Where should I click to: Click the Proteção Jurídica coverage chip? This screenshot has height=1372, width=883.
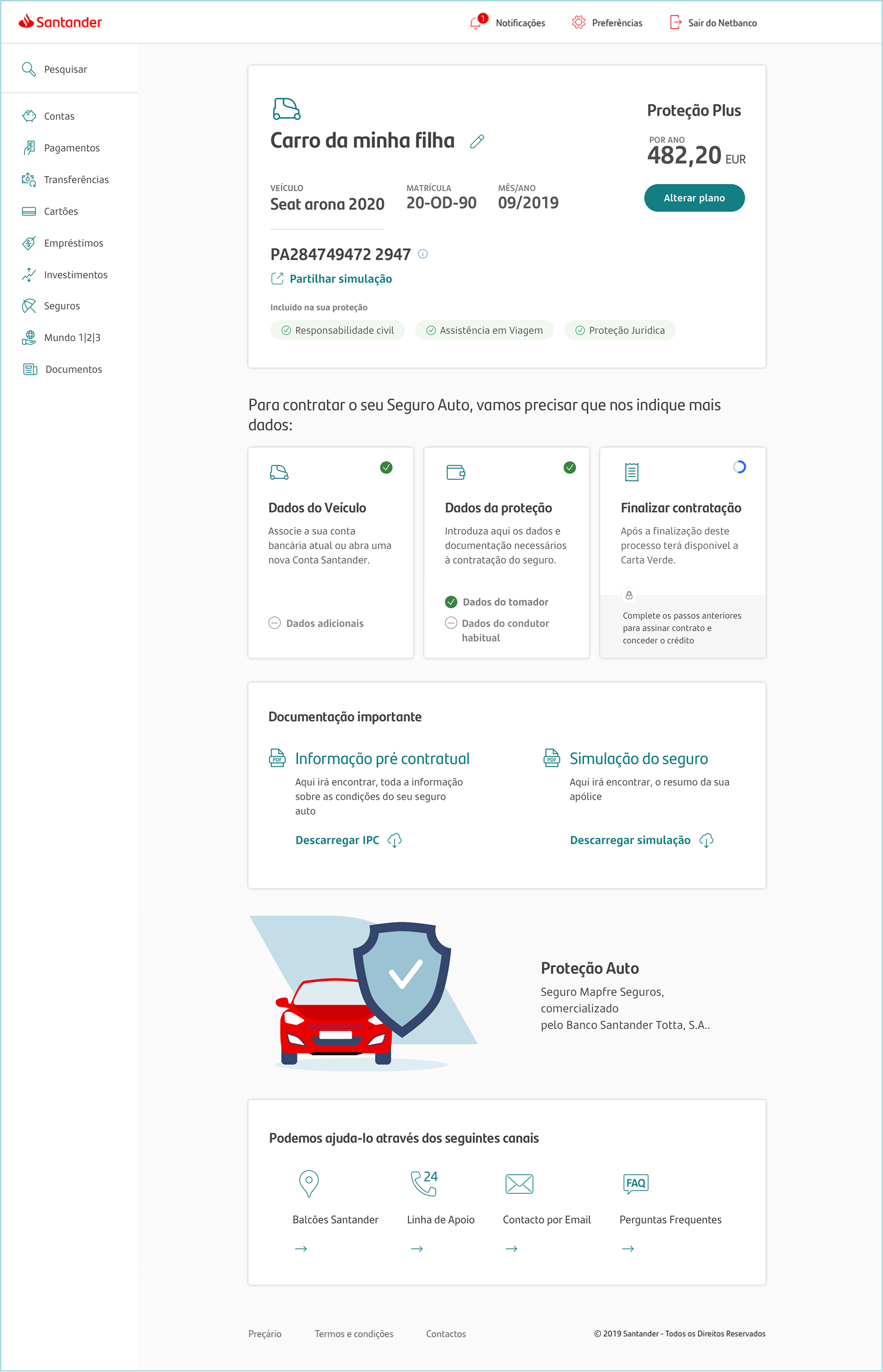(x=620, y=330)
